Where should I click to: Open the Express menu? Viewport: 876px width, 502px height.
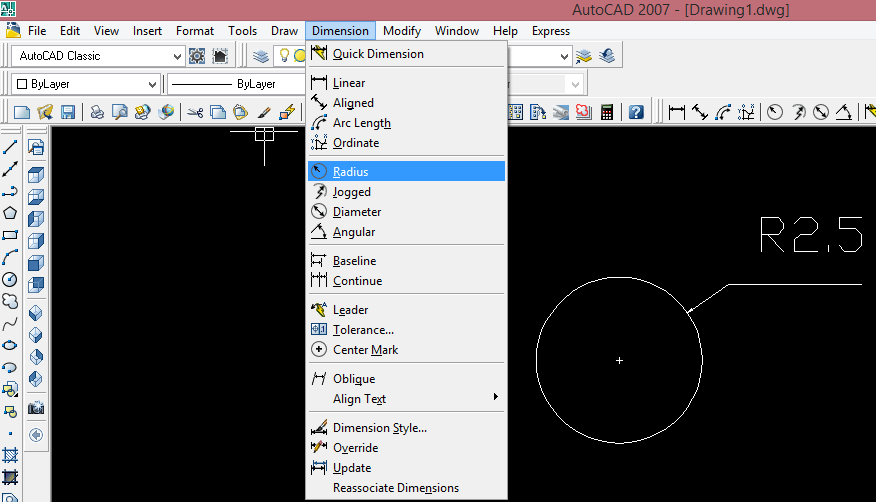point(551,31)
